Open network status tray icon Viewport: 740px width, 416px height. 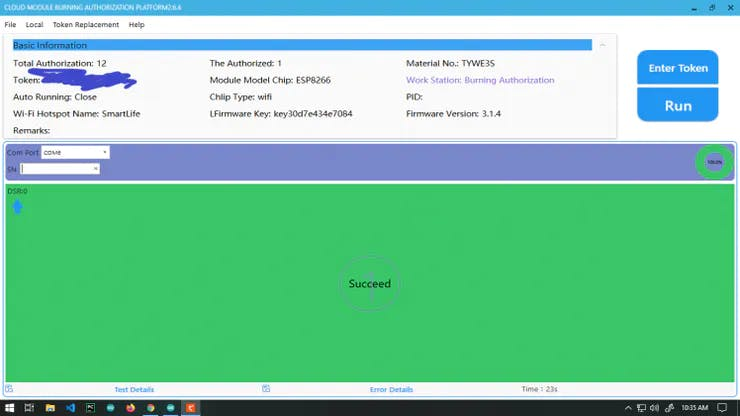(641, 408)
